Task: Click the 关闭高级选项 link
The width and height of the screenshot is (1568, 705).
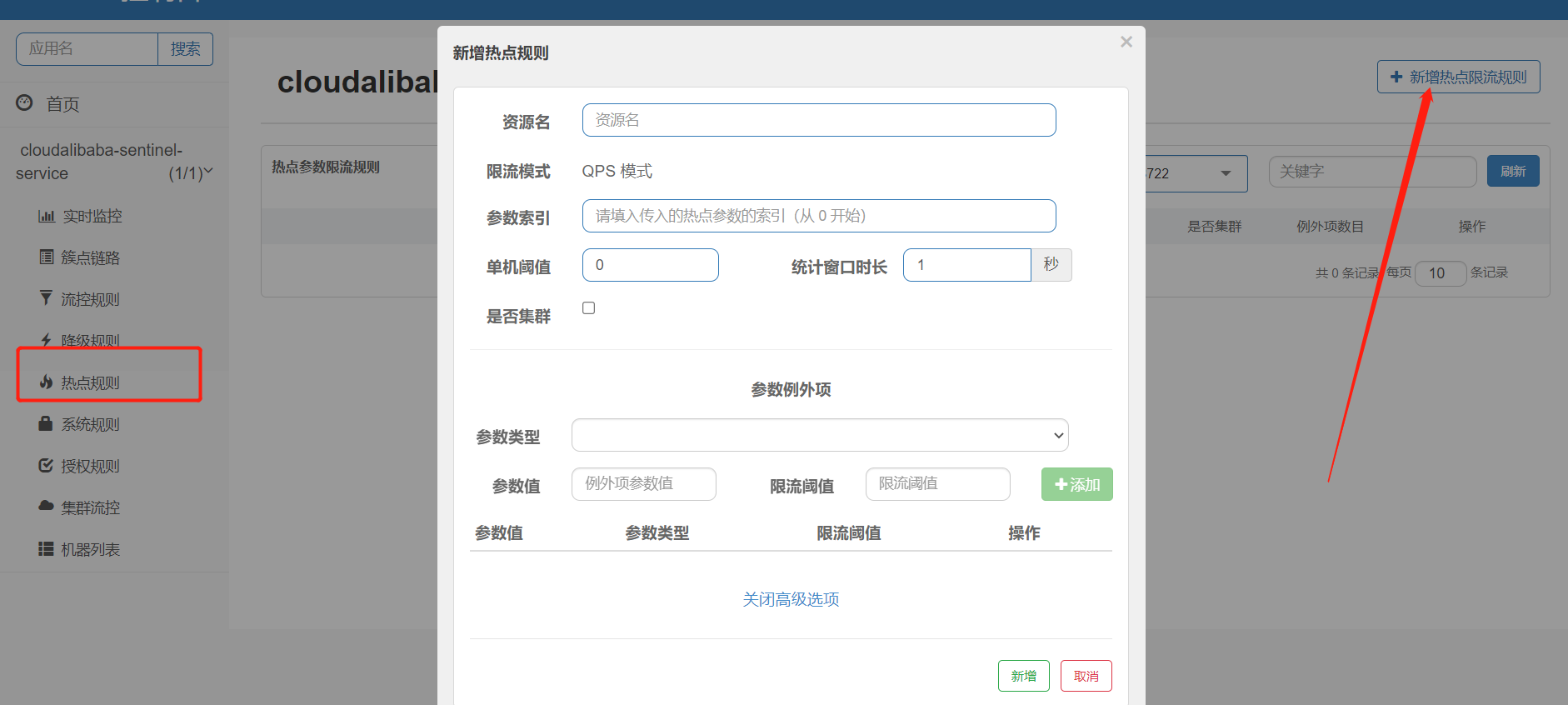Action: 791,599
